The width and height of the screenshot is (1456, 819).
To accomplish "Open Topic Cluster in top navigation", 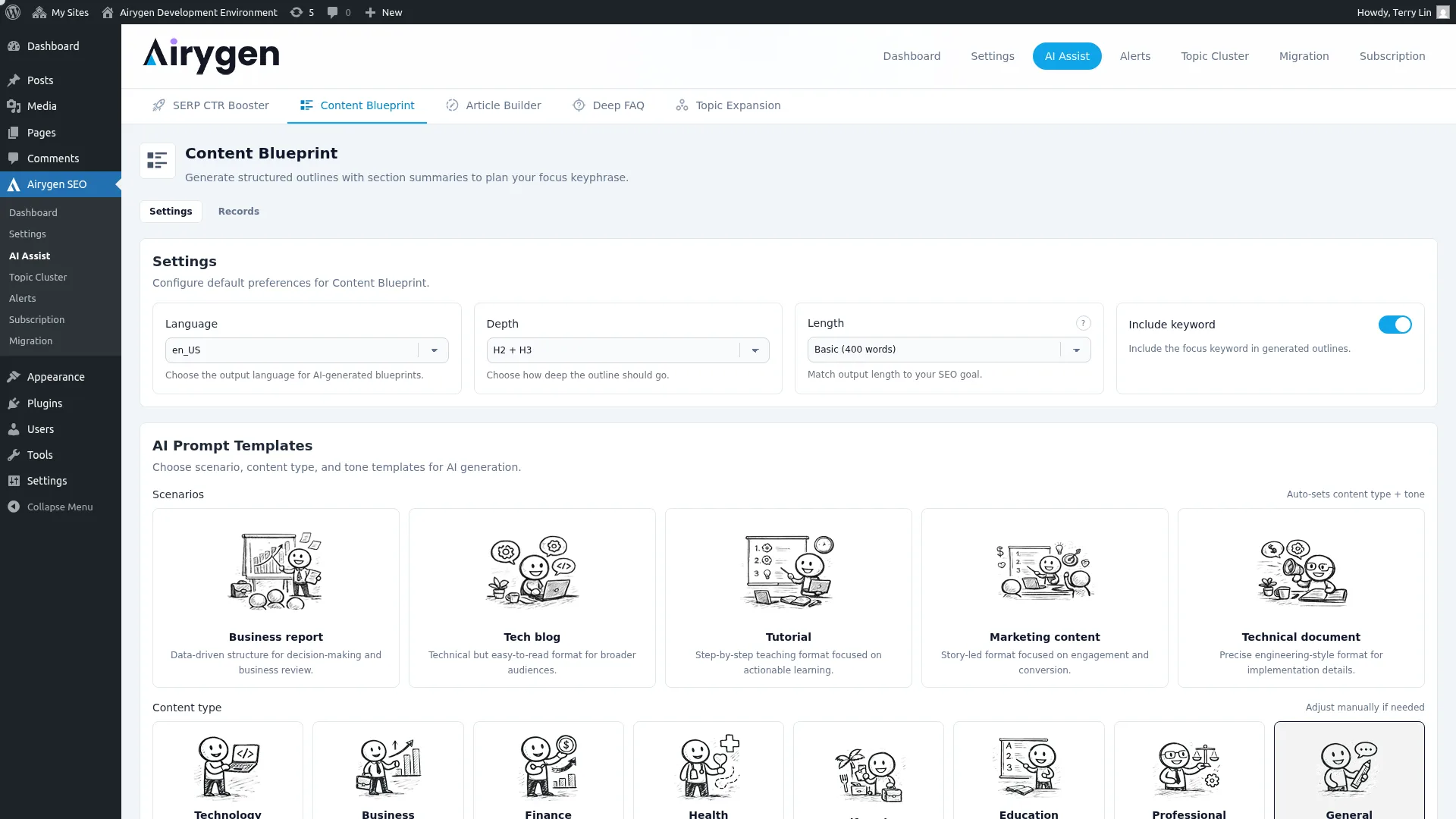I will click(x=1215, y=56).
